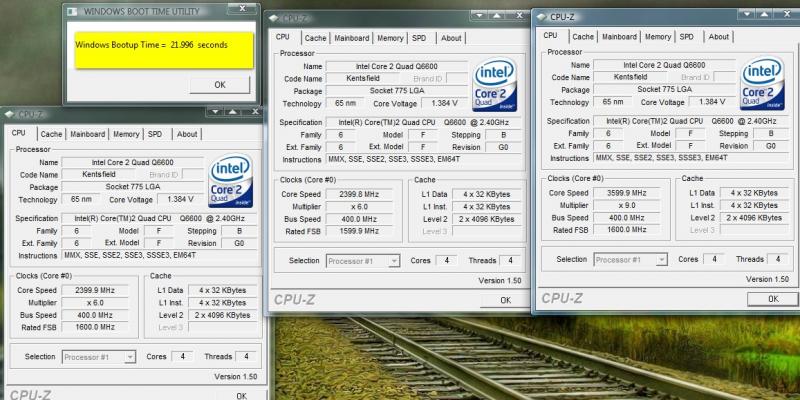Open Processor #1 dropdown in left CPU-Z window
The width and height of the screenshot is (800, 400).
tap(99, 357)
